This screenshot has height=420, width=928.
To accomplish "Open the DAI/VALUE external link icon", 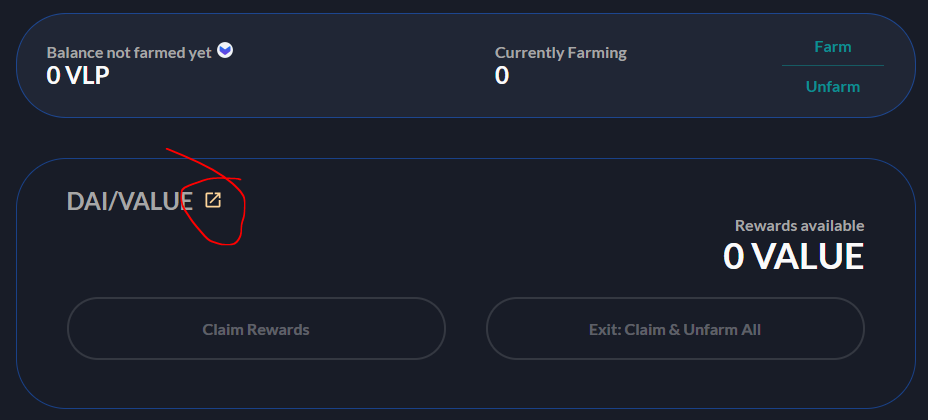I will (212, 200).
